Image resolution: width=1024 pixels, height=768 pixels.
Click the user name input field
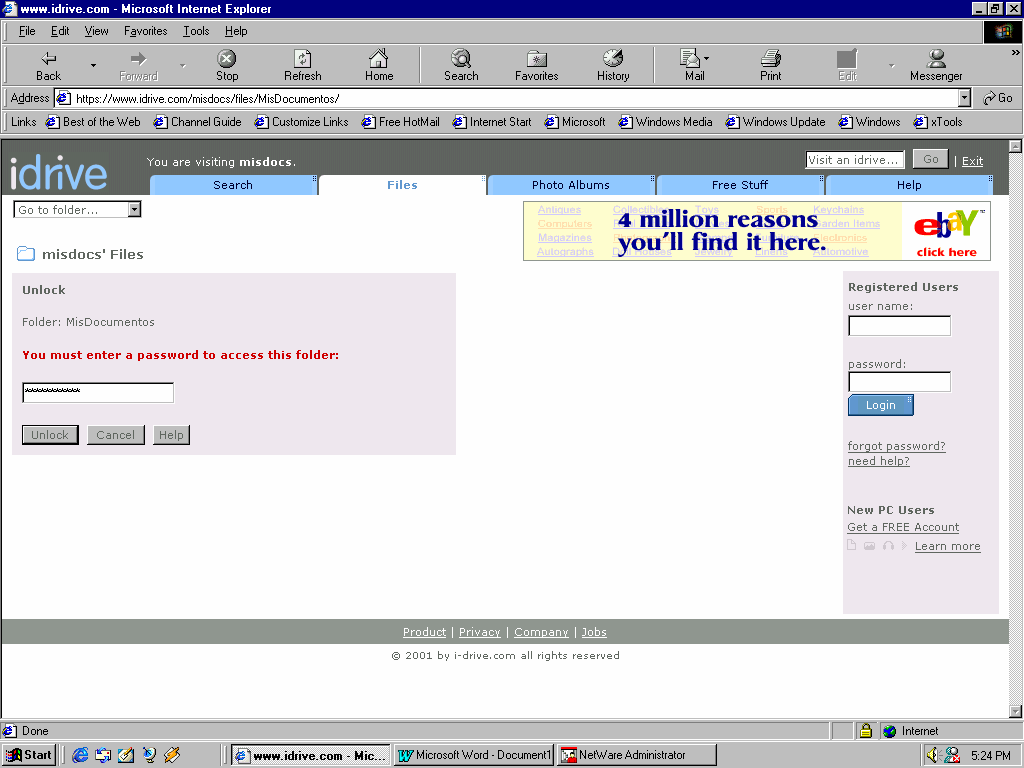click(899, 326)
